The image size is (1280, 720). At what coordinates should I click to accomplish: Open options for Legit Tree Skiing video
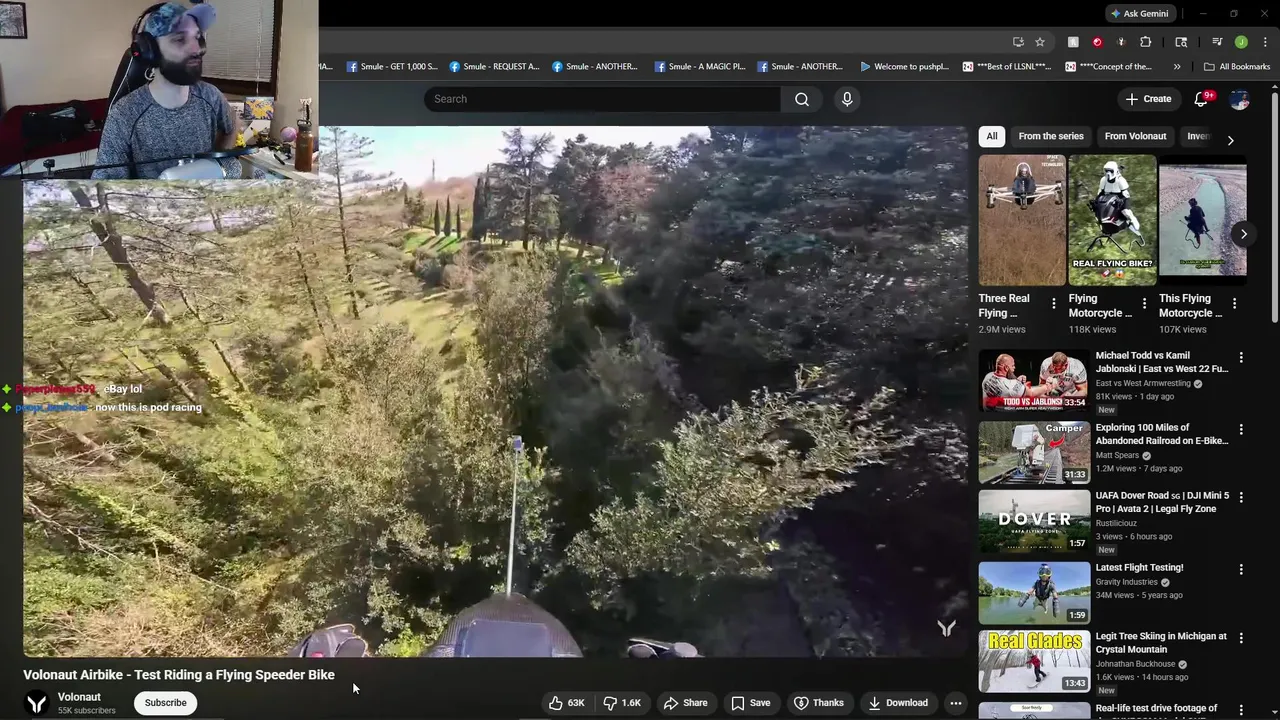click(x=1241, y=637)
